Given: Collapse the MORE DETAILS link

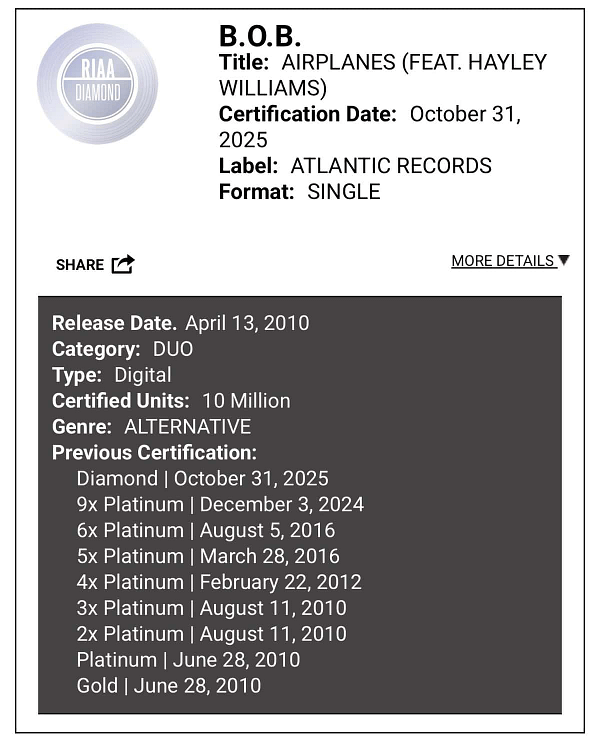Looking at the screenshot, I should [x=502, y=261].
